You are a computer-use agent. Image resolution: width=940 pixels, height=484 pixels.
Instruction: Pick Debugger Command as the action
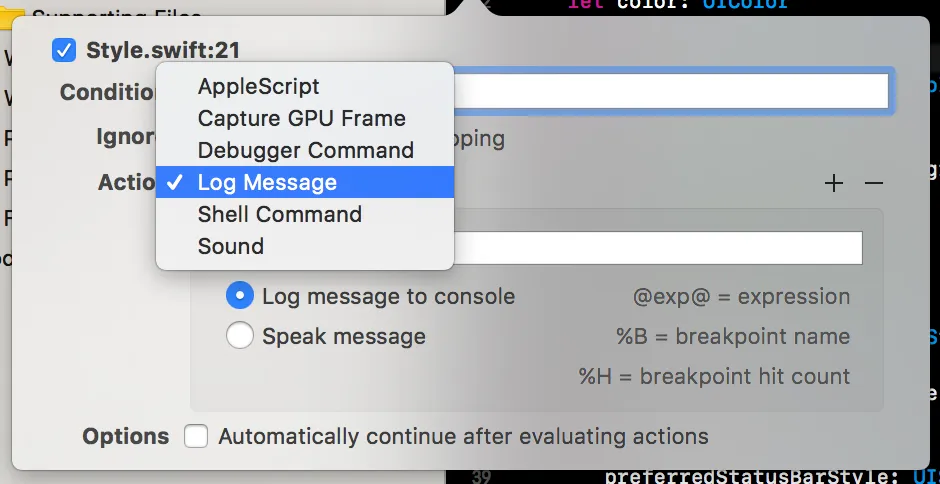pos(305,150)
